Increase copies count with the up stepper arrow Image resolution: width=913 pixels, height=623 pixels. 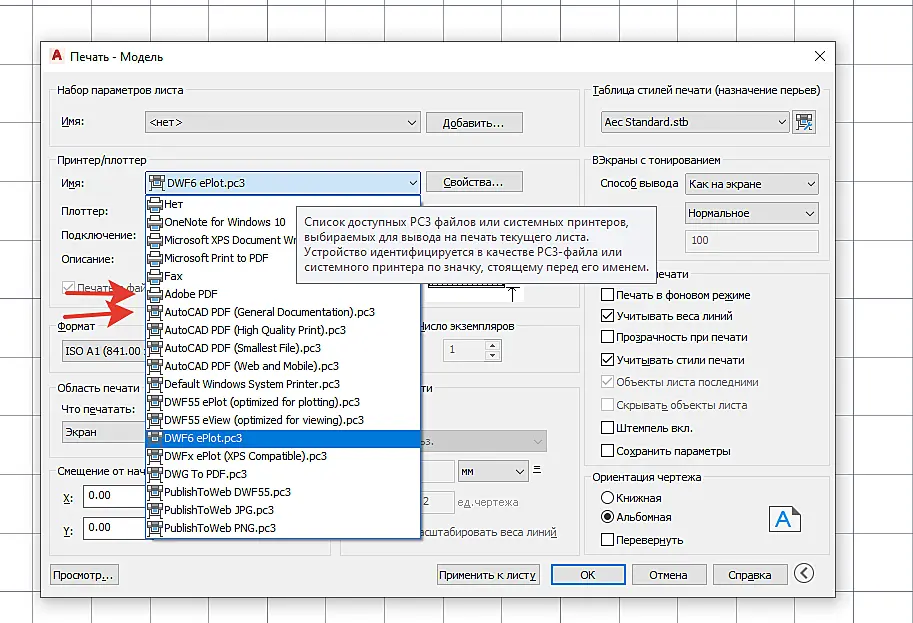pyautogui.click(x=492, y=345)
